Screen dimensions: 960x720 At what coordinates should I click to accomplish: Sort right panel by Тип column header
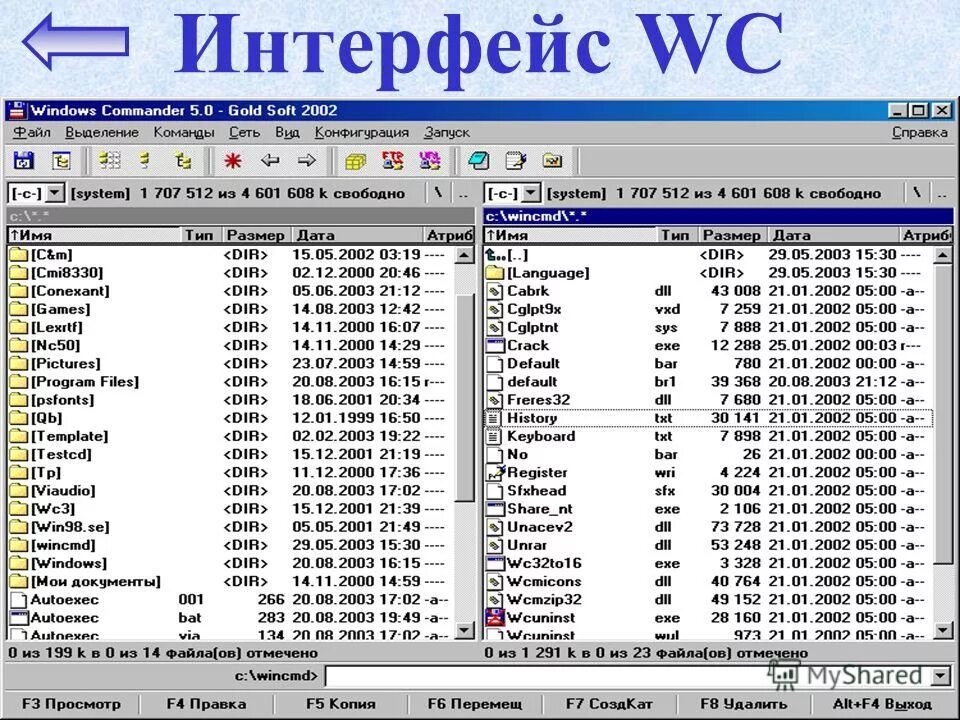click(675, 235)
